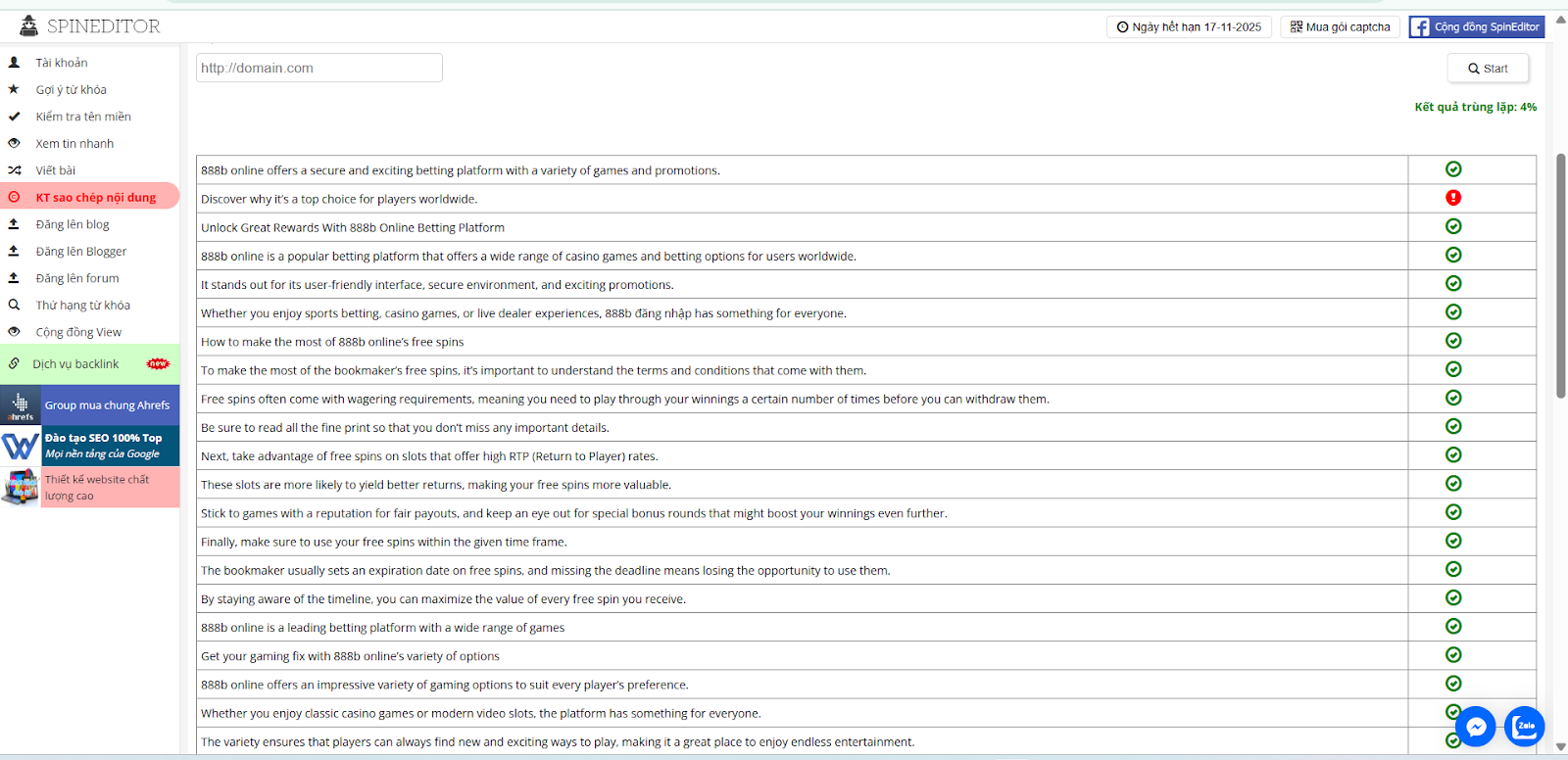Click red warning icon for Discover why row
The image size is (1568, 760).
pyautogui.click(x=1453, y=198)
